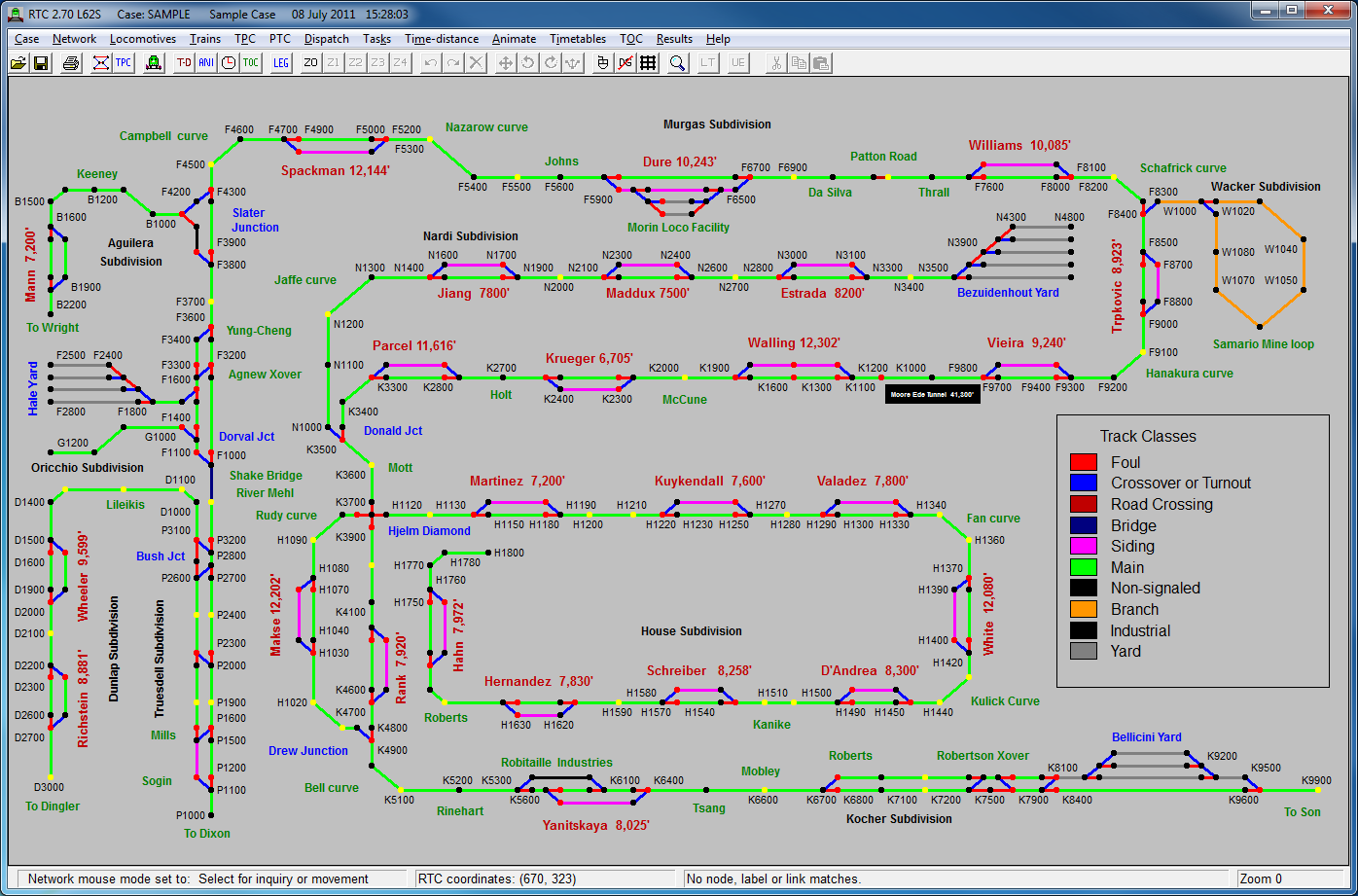This screenshot has height=896, width=1358.
Task: Click the Hjelm Diamond junction label
Action: (429, 531)
